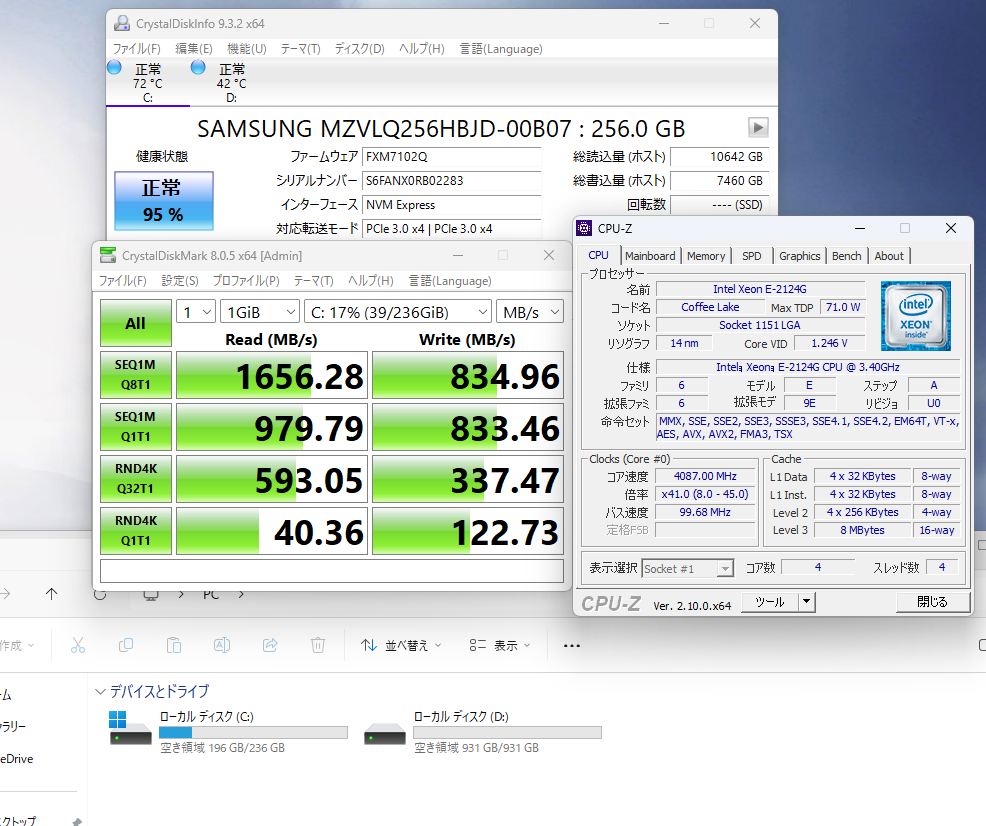Select drive D: health indicator at 42 °C
This screenshot has height=826, width=986.
click(231, 82)
